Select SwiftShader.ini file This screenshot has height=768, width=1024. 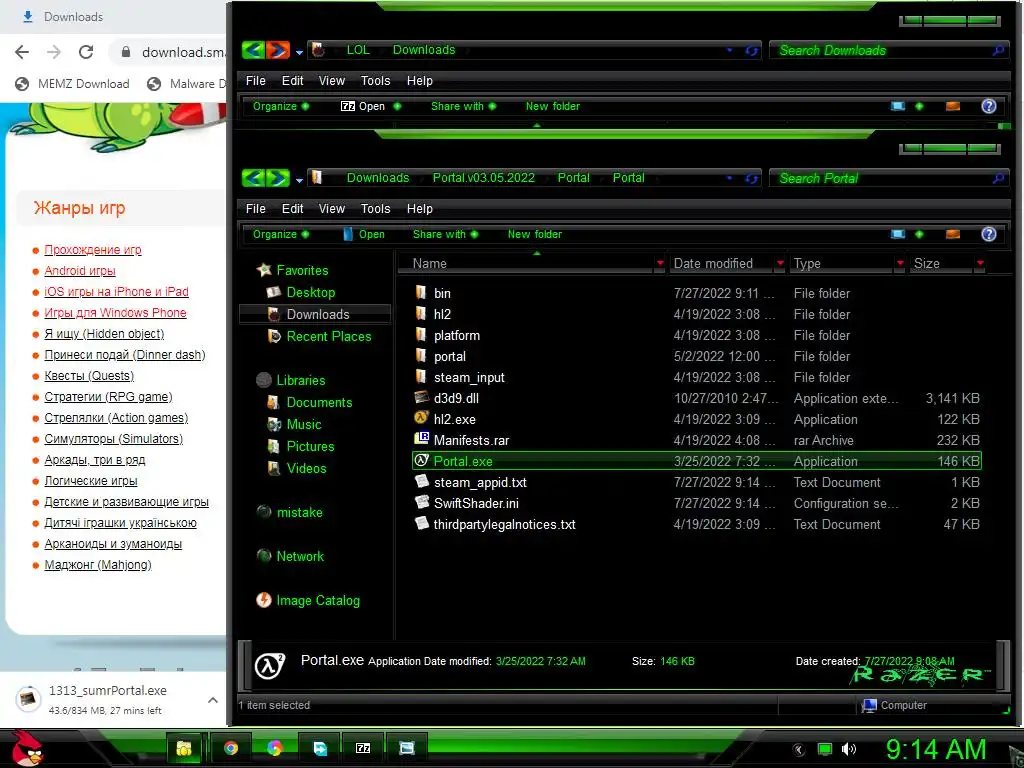click(476, 503)
